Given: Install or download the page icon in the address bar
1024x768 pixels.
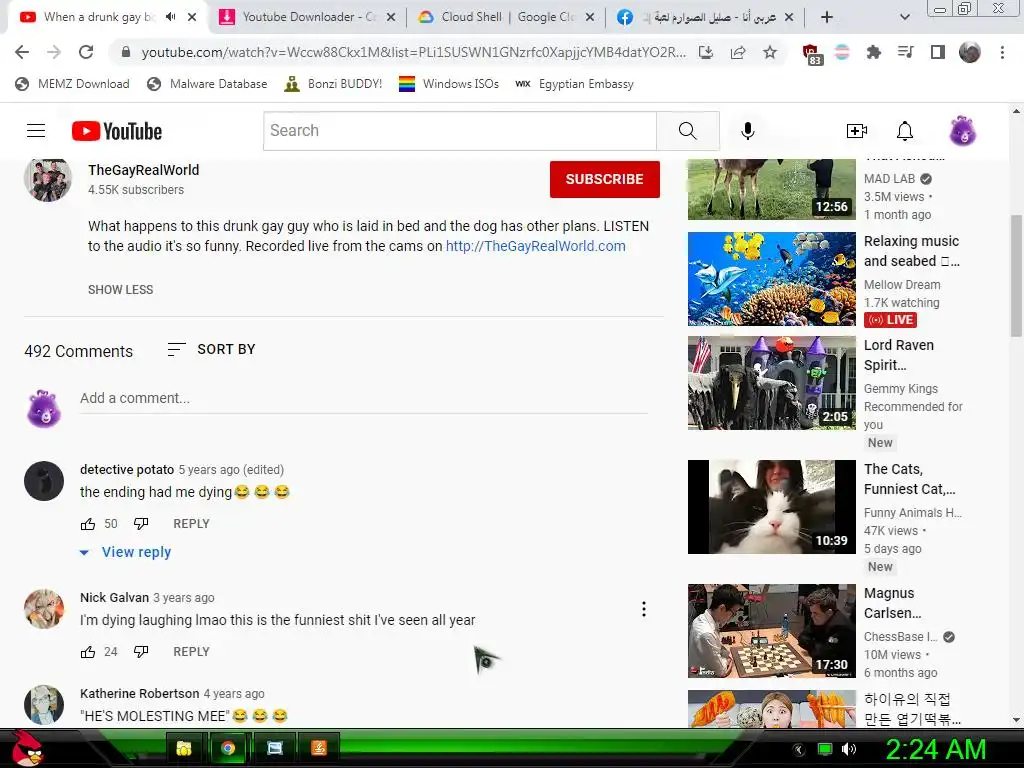Looking at the screenshot, I should (x=706, y=52).
